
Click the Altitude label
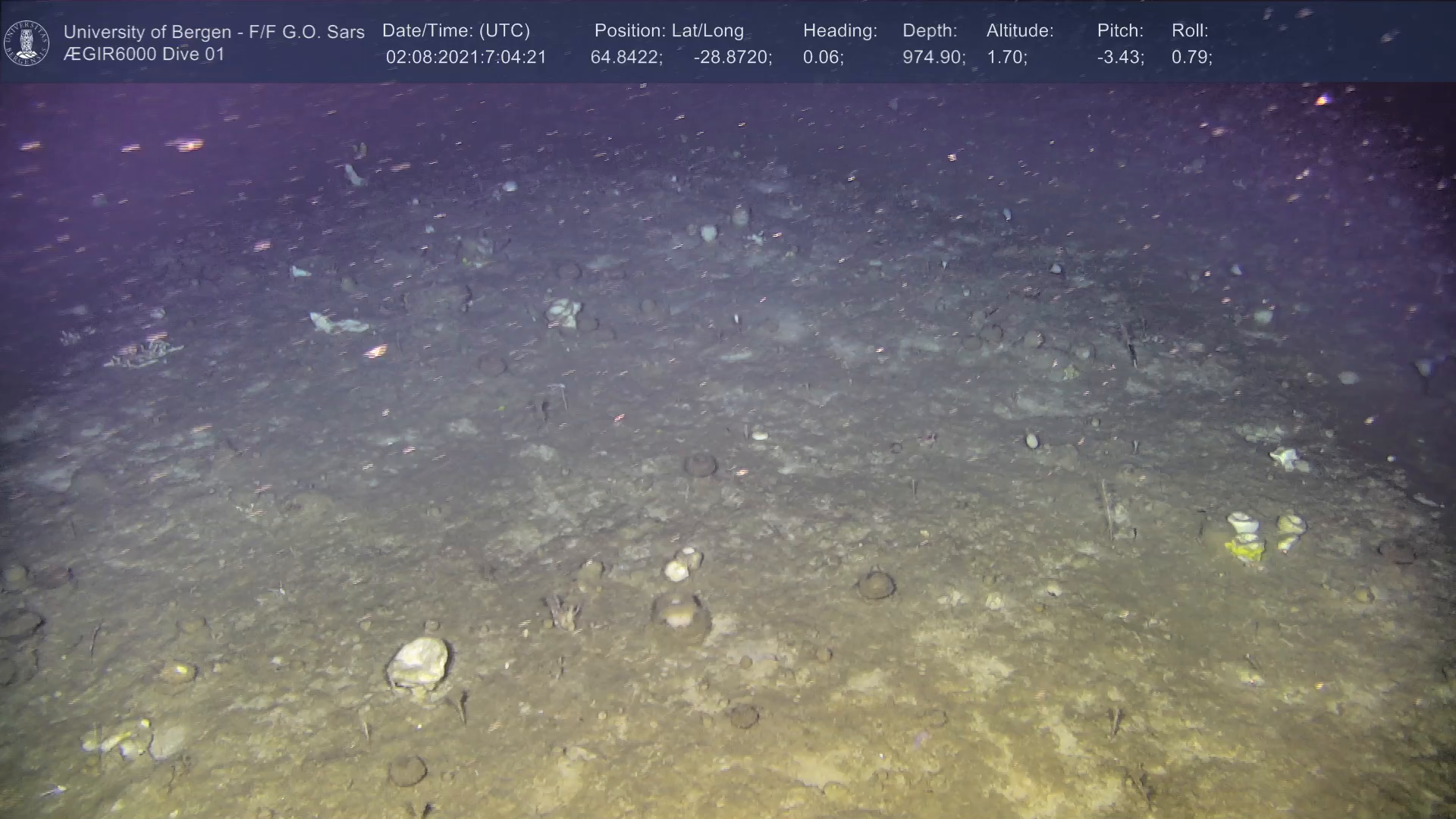[1019, 31]
